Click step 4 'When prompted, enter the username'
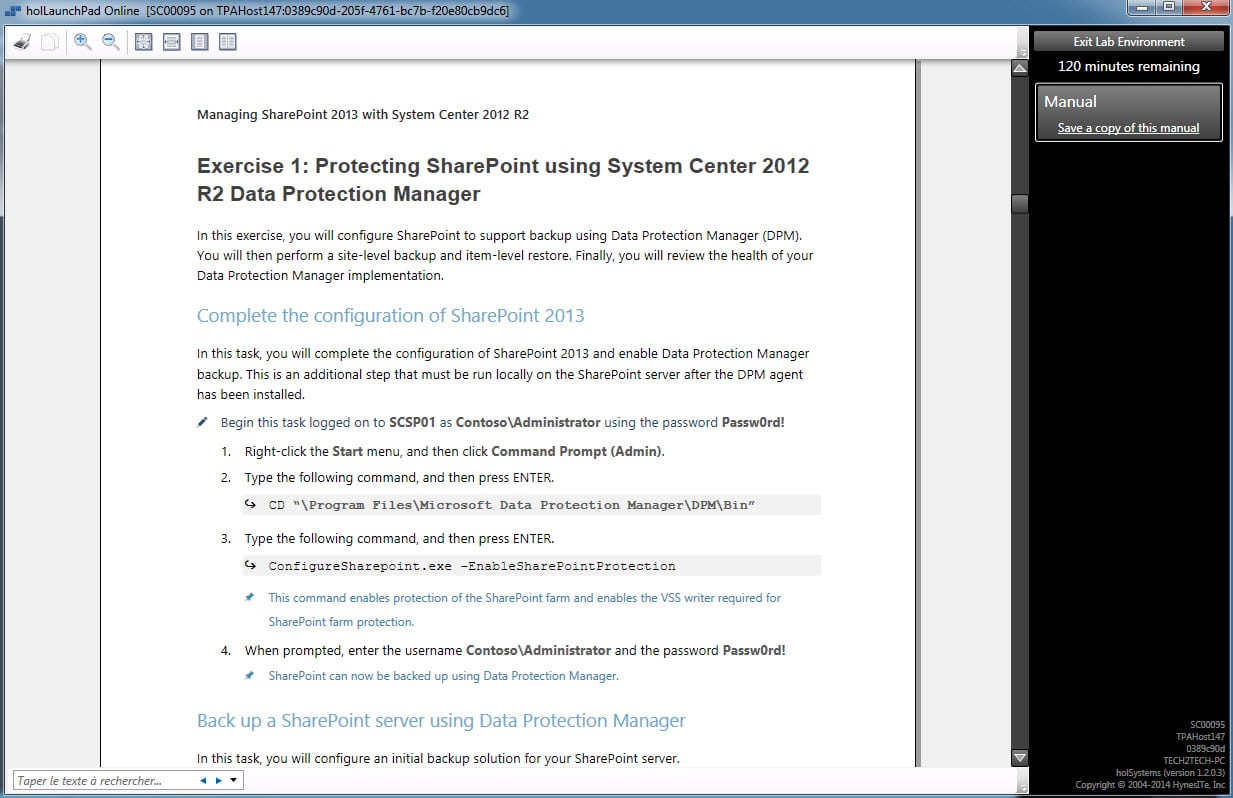 click(x=515, y=650)
